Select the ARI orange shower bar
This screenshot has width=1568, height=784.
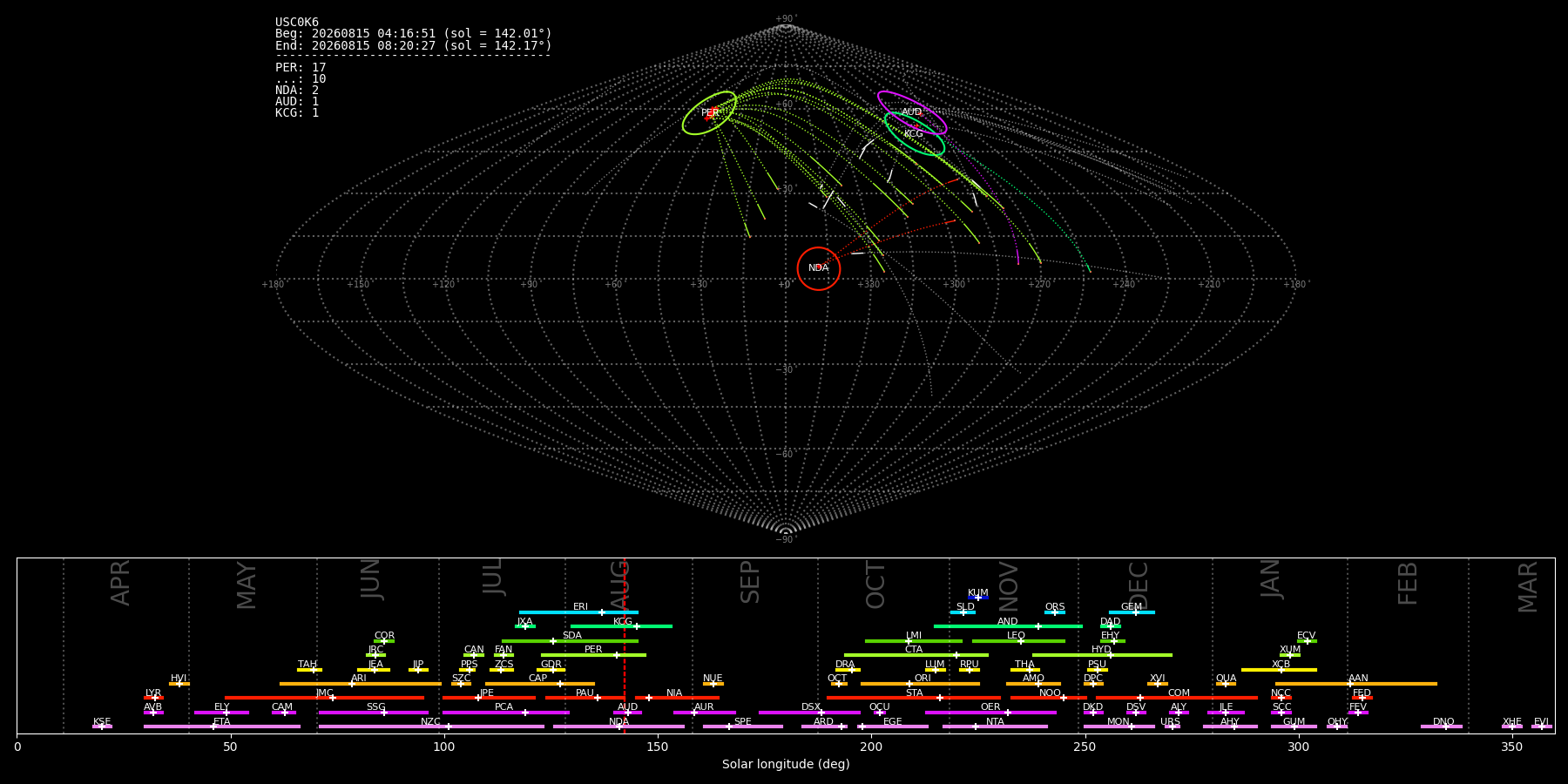361,684
